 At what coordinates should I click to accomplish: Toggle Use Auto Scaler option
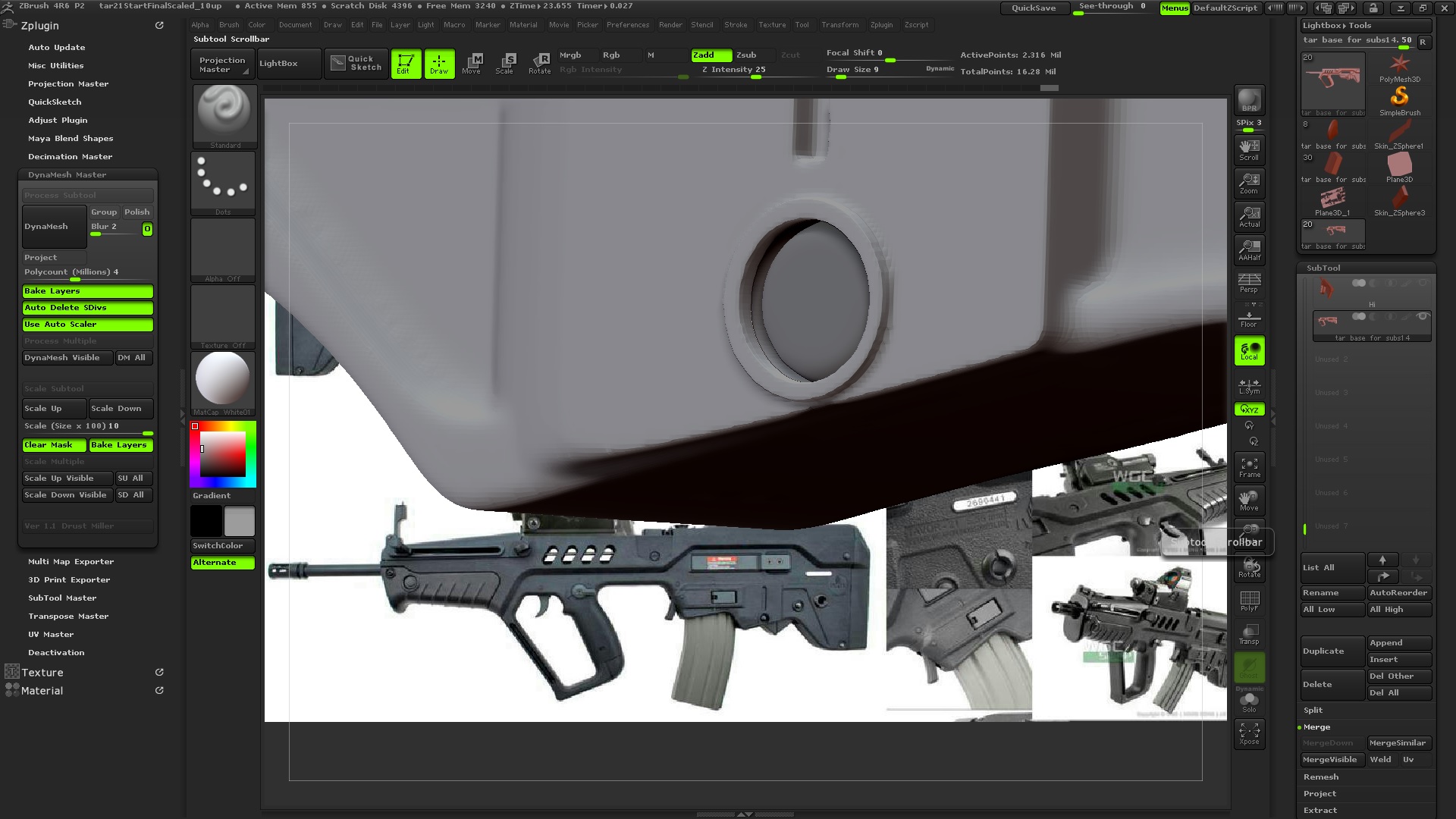coord(87,325)
